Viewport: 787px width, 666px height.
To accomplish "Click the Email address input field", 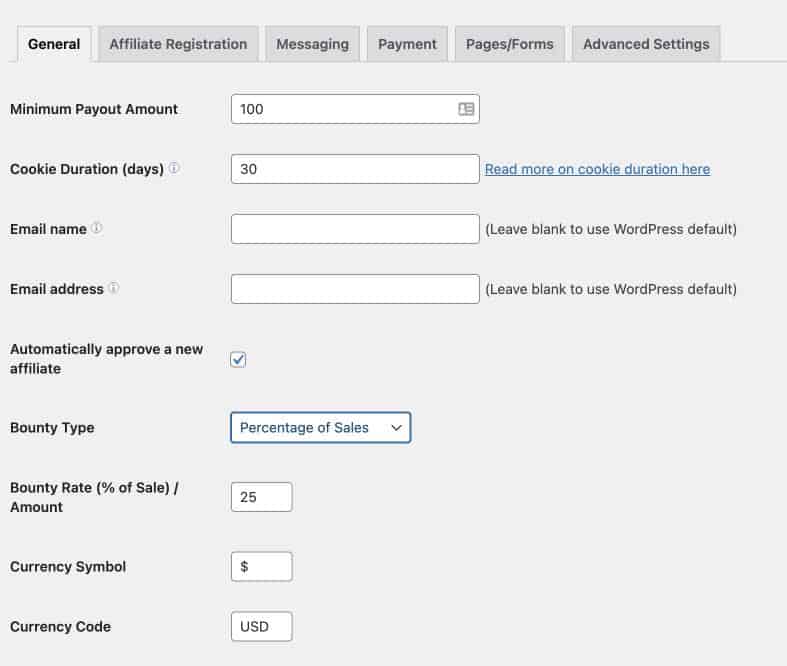I will pyautogui.click(x=355, y=289).
